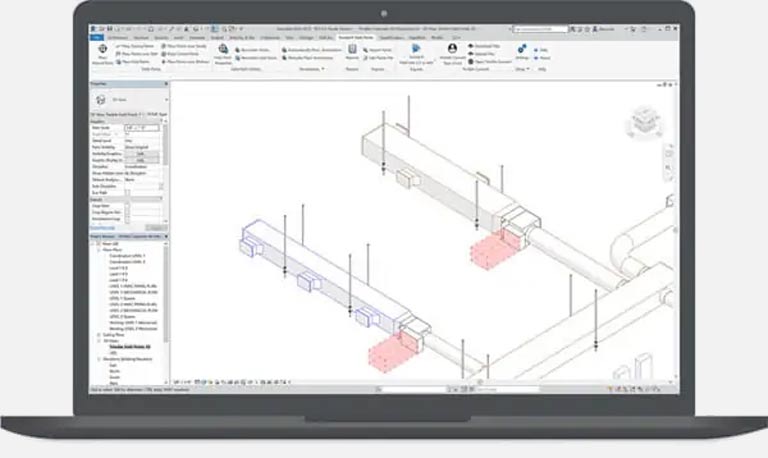The height and width of the screenshot is (458, 768).
Task: Open the File tab in the ribbon
Action: 96,37
